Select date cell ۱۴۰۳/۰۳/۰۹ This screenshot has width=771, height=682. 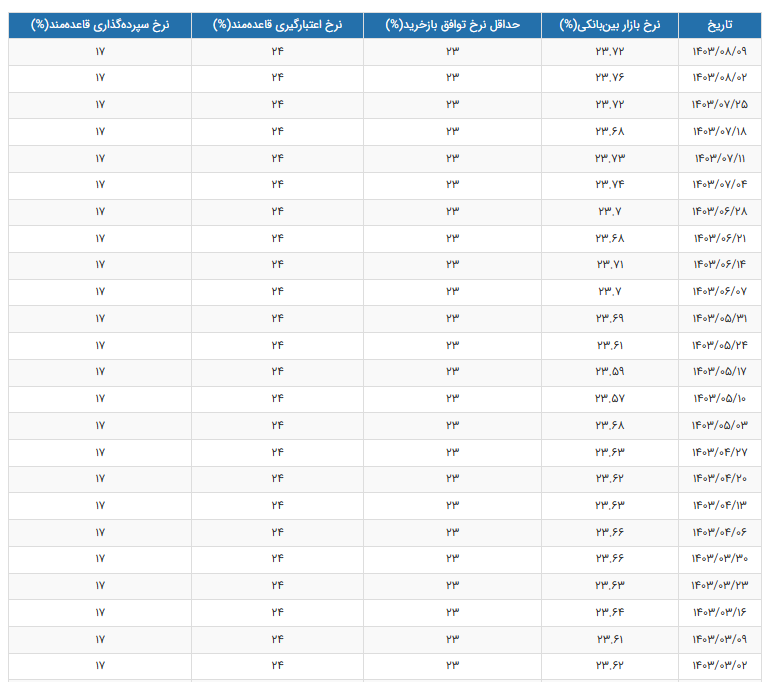click(719, 639)
